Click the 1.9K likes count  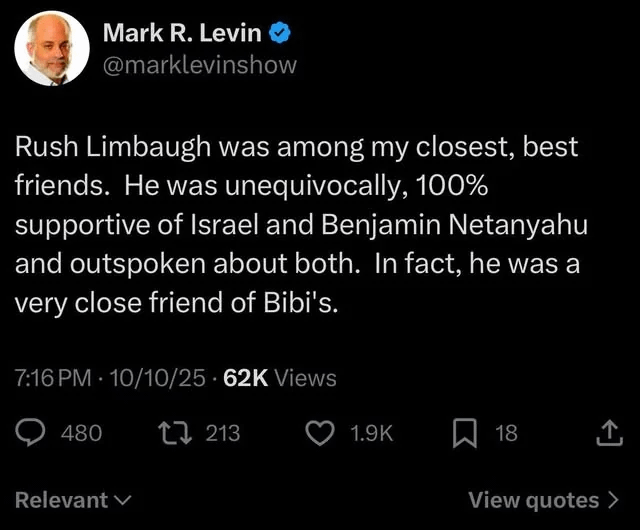(374, 433)
